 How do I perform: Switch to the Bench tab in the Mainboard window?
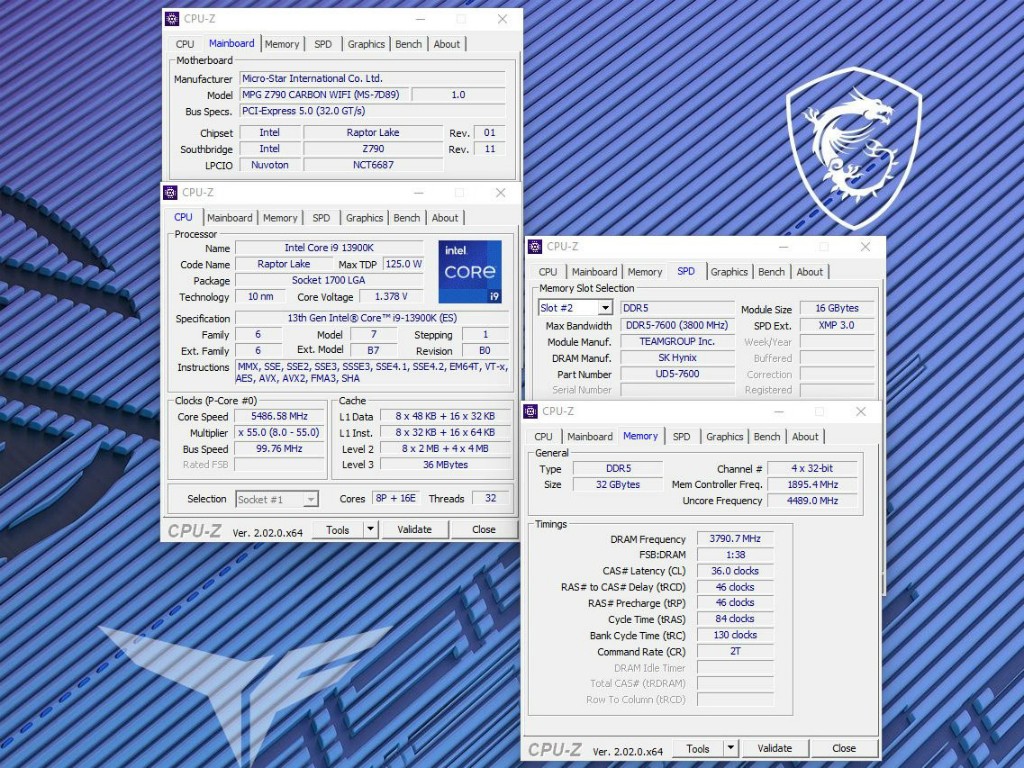[x=408, y=44]
